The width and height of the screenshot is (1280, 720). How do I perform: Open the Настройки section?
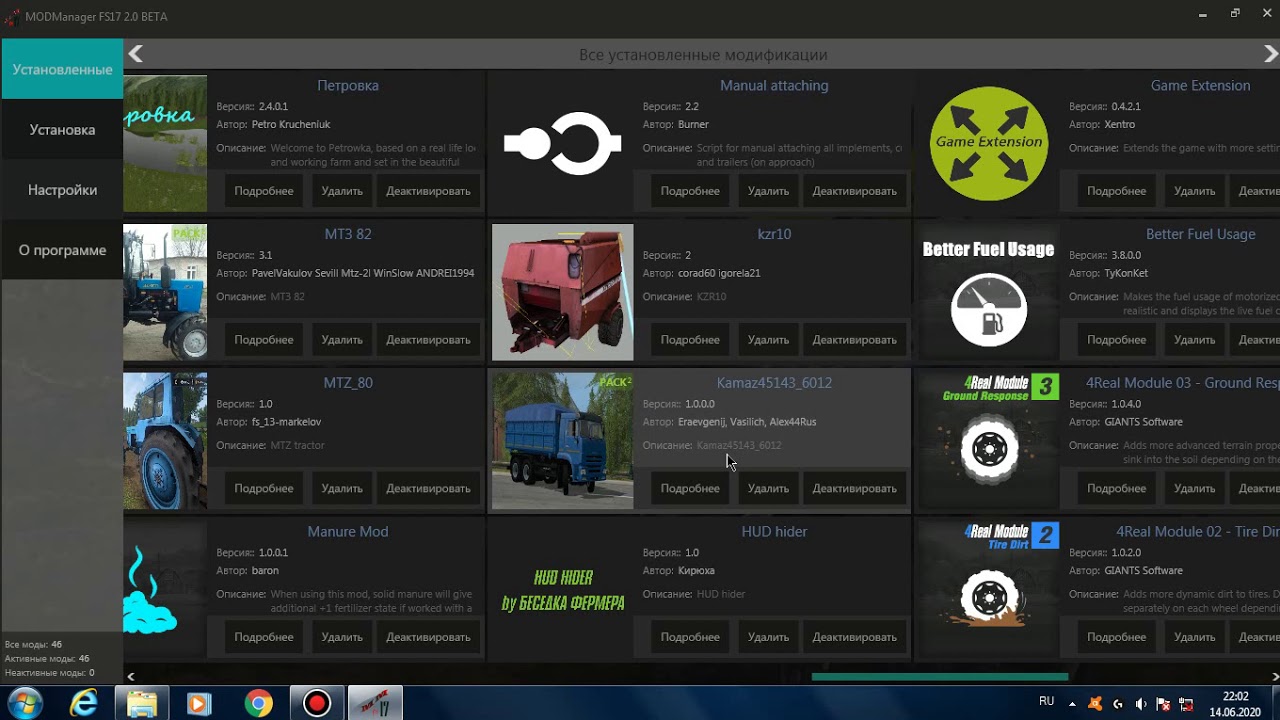pyautogui.click(x=62, y=190)
